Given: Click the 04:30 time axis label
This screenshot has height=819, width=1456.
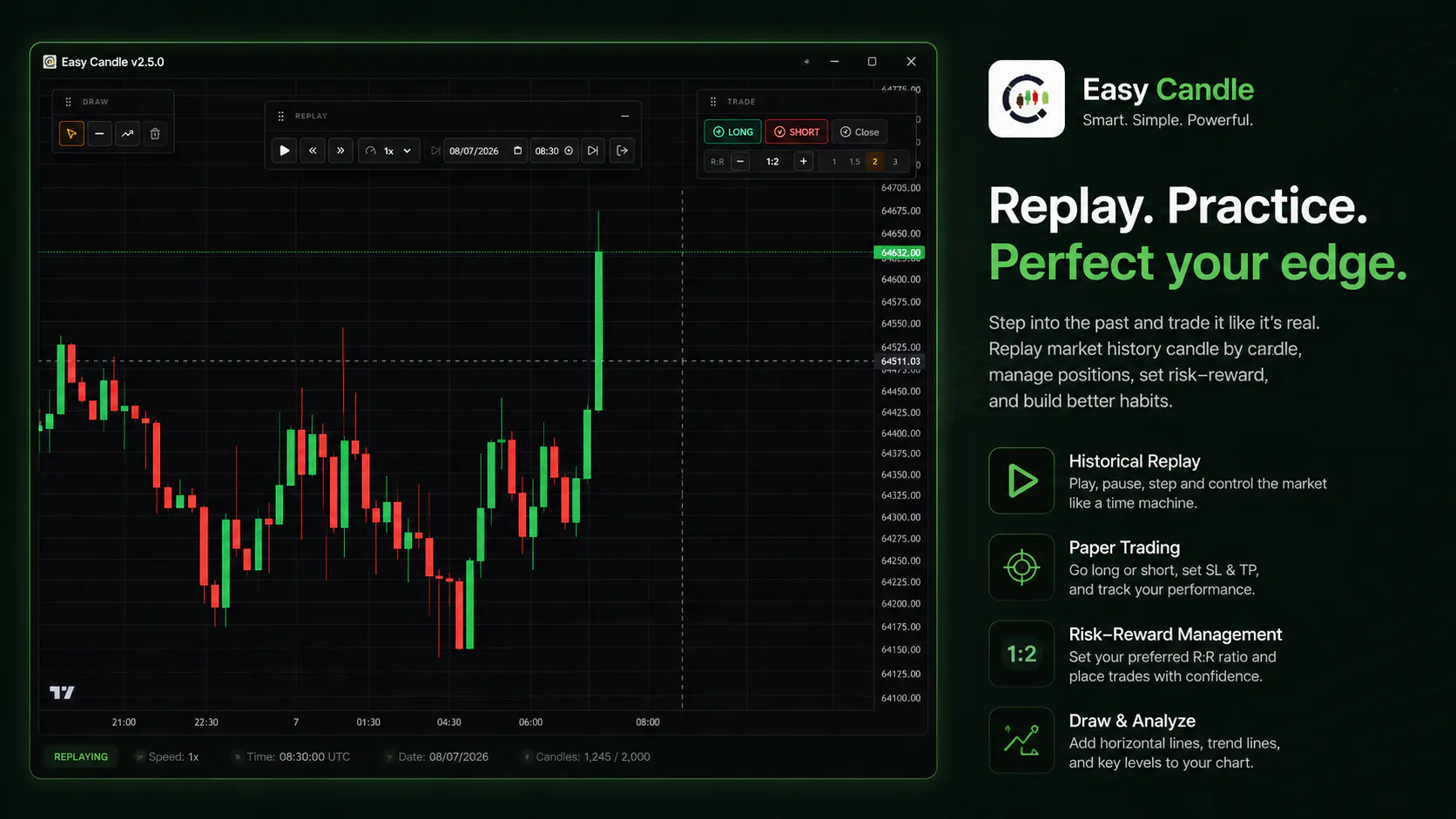Looking at the screenshot, I should point(449,722).
